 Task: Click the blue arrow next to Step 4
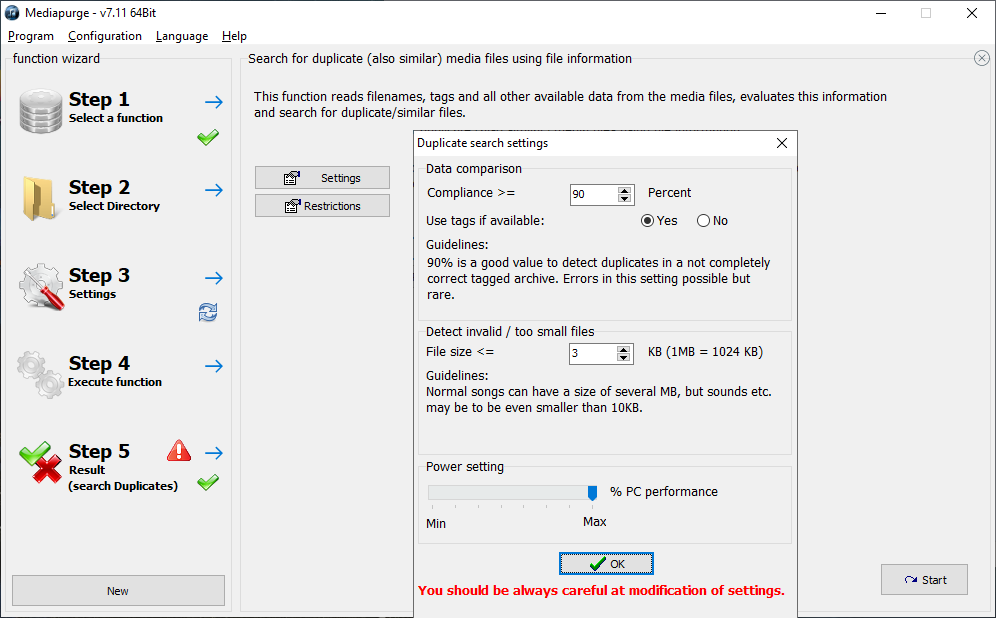pos(214,366)
